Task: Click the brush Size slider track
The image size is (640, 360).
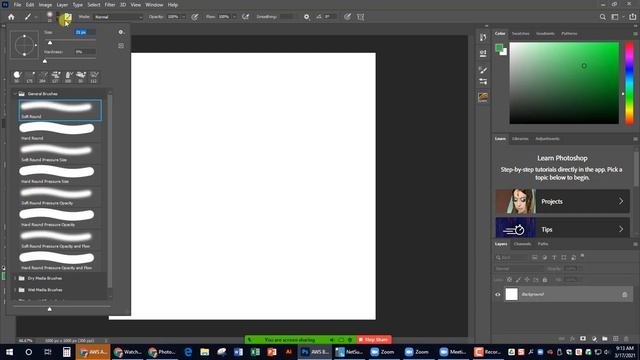Action: [70, 40]
